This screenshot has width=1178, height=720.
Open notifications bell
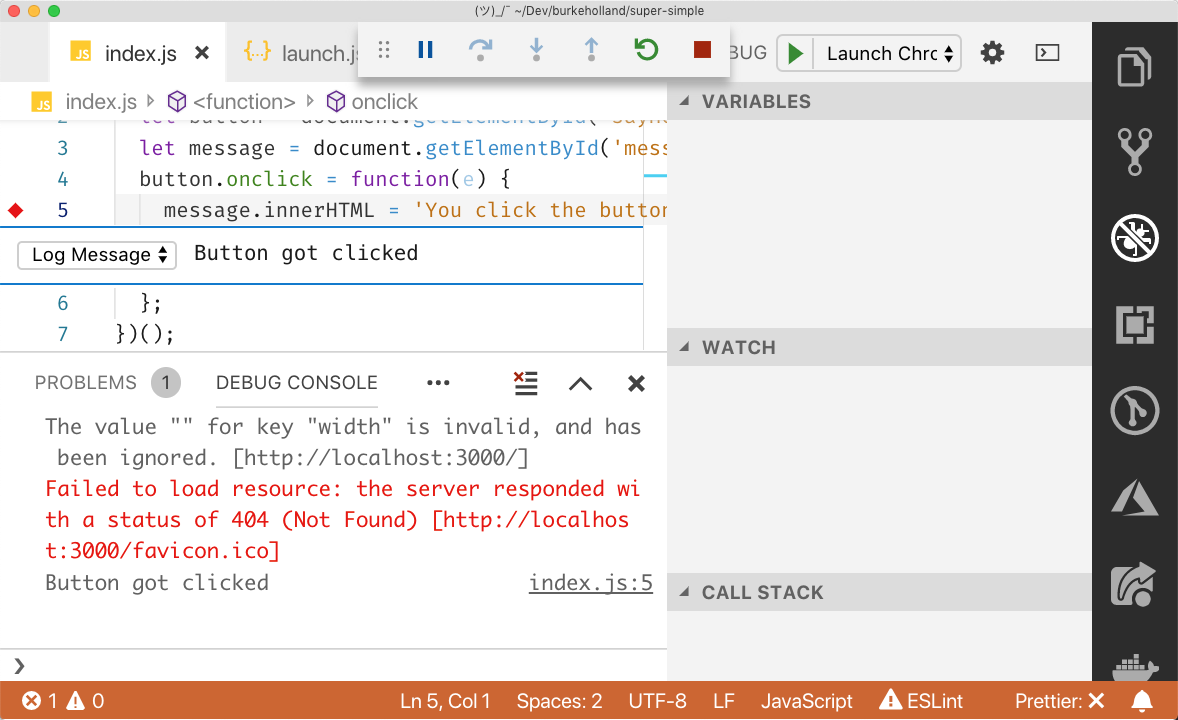click(1142, 701)
